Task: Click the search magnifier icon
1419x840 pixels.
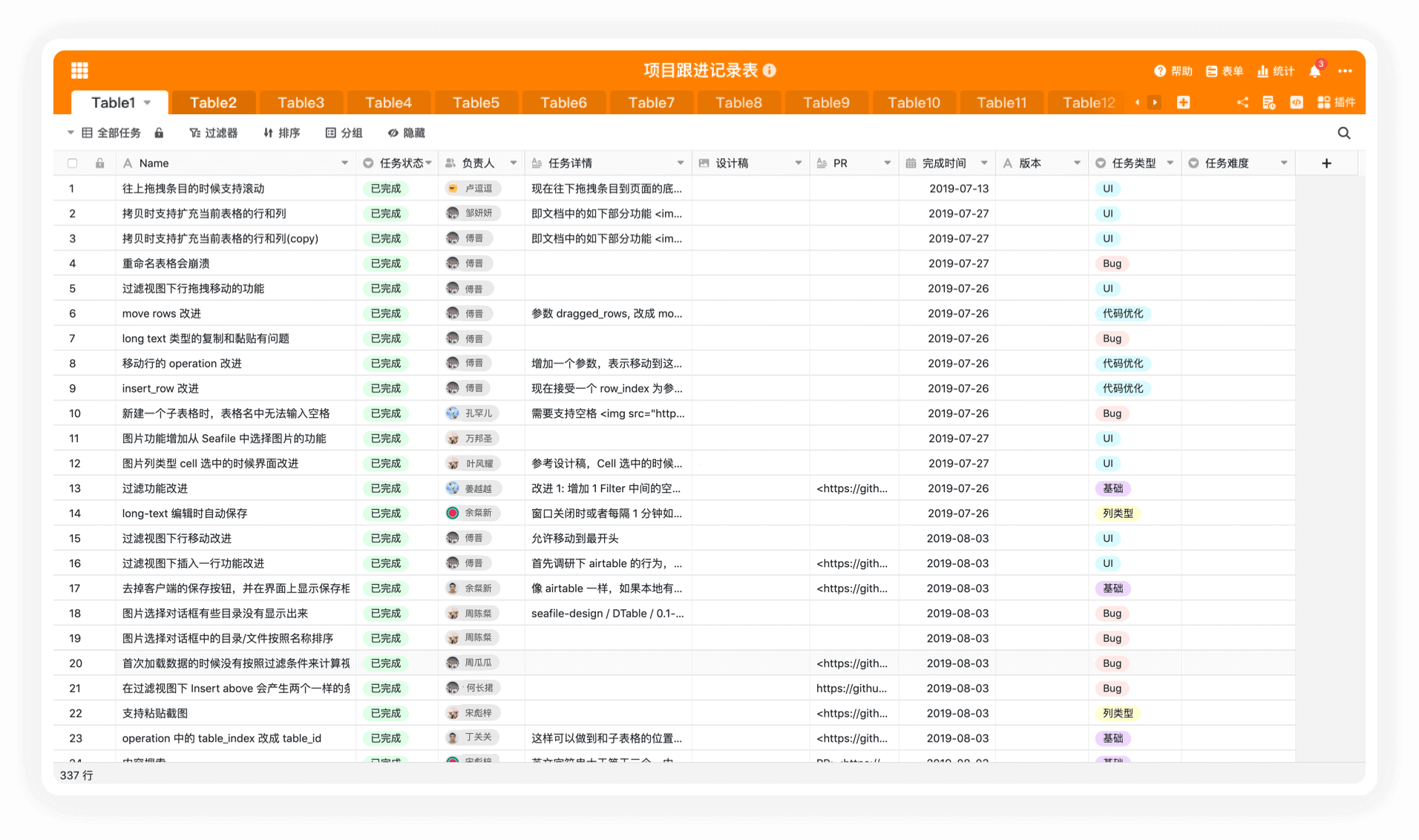Action: (1343, 133)
